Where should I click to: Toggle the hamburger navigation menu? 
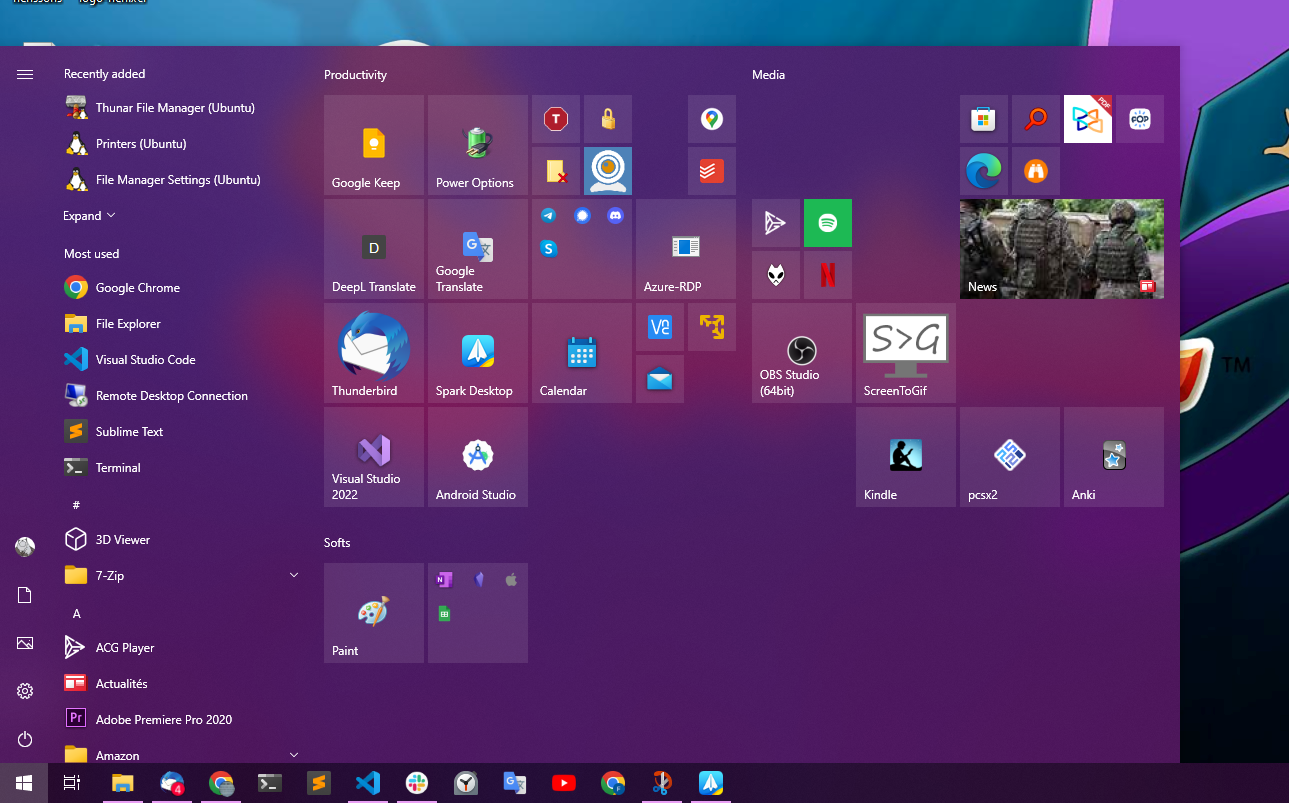[25, 74]
